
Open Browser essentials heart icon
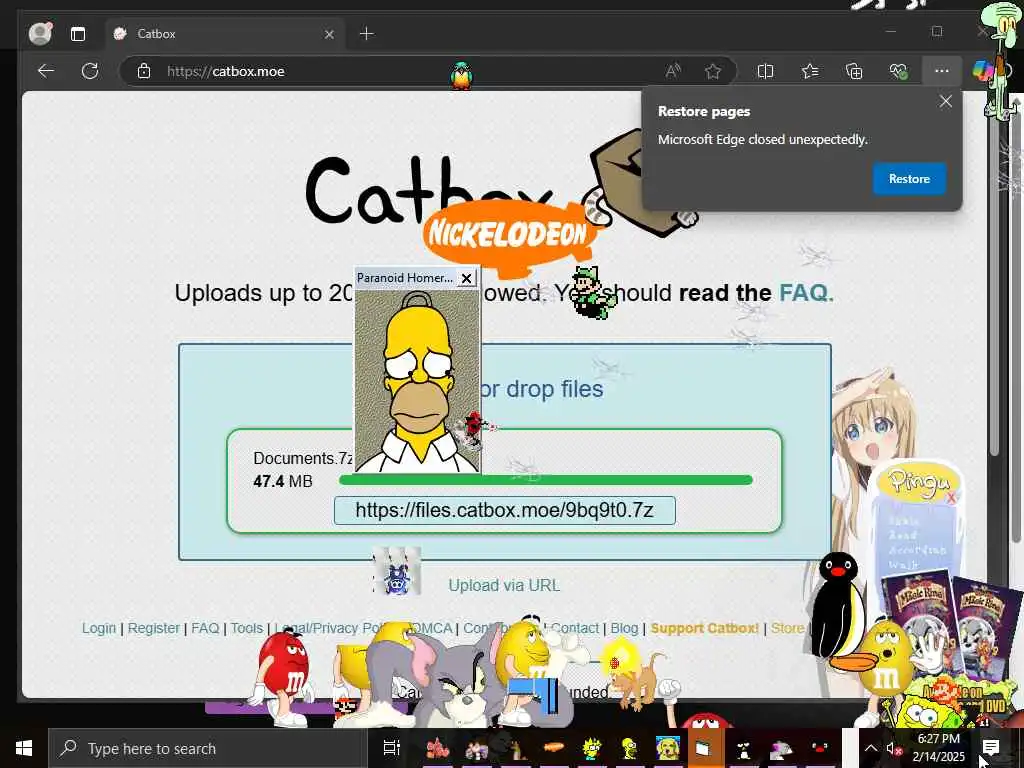click(x=898, y=71)
